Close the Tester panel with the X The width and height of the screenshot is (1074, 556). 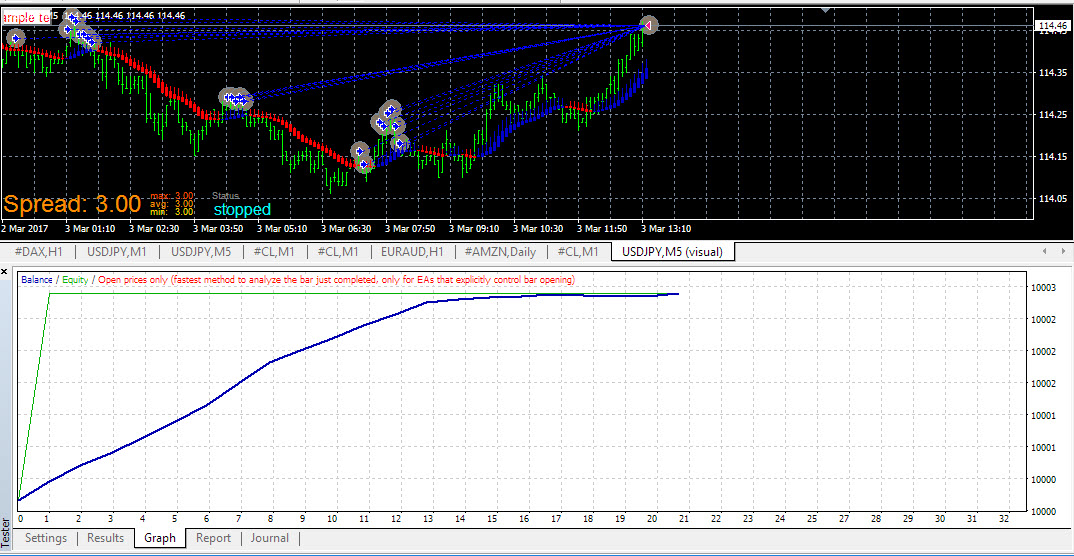point(5,272)
